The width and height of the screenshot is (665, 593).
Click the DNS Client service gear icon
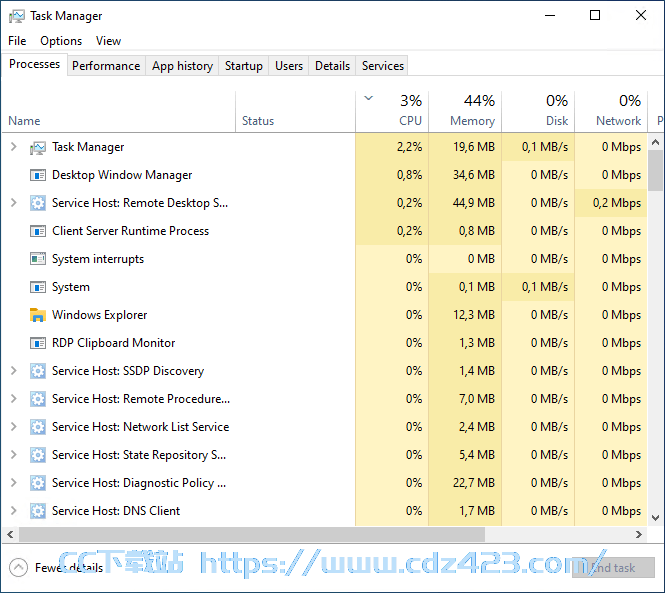(x=38, y=511)
